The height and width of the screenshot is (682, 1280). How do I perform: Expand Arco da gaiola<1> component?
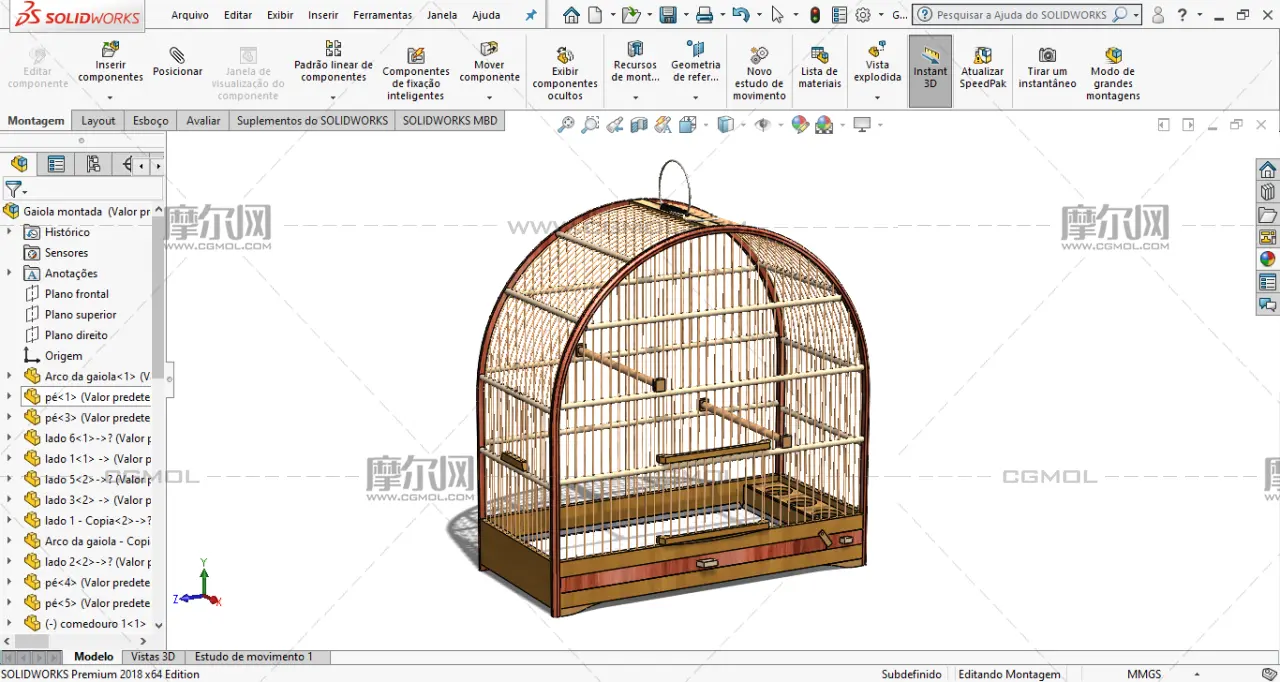pyautogui.click(x=9, y=376)
